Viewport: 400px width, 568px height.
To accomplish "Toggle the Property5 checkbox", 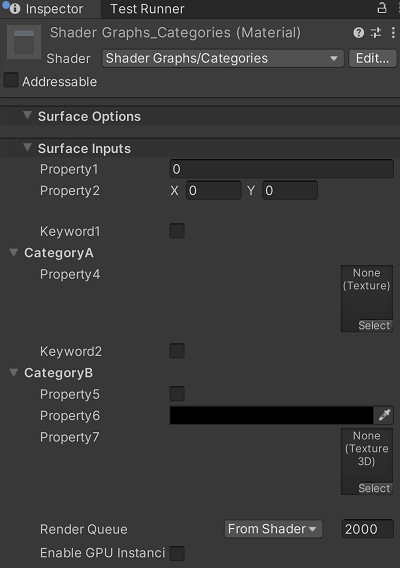I will pos(177,394).
